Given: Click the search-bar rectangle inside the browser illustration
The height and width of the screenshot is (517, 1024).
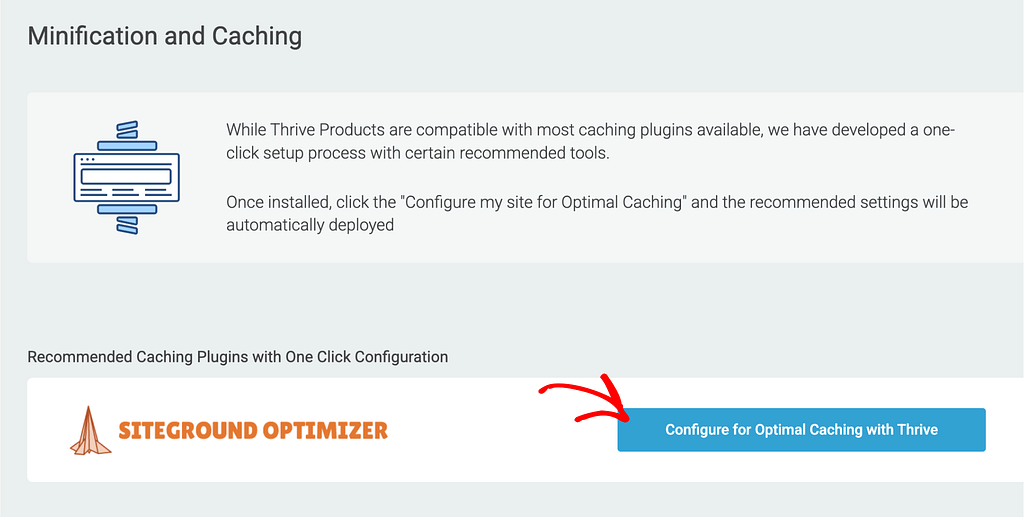Looking at the screenshot, I should coord(127,176).
